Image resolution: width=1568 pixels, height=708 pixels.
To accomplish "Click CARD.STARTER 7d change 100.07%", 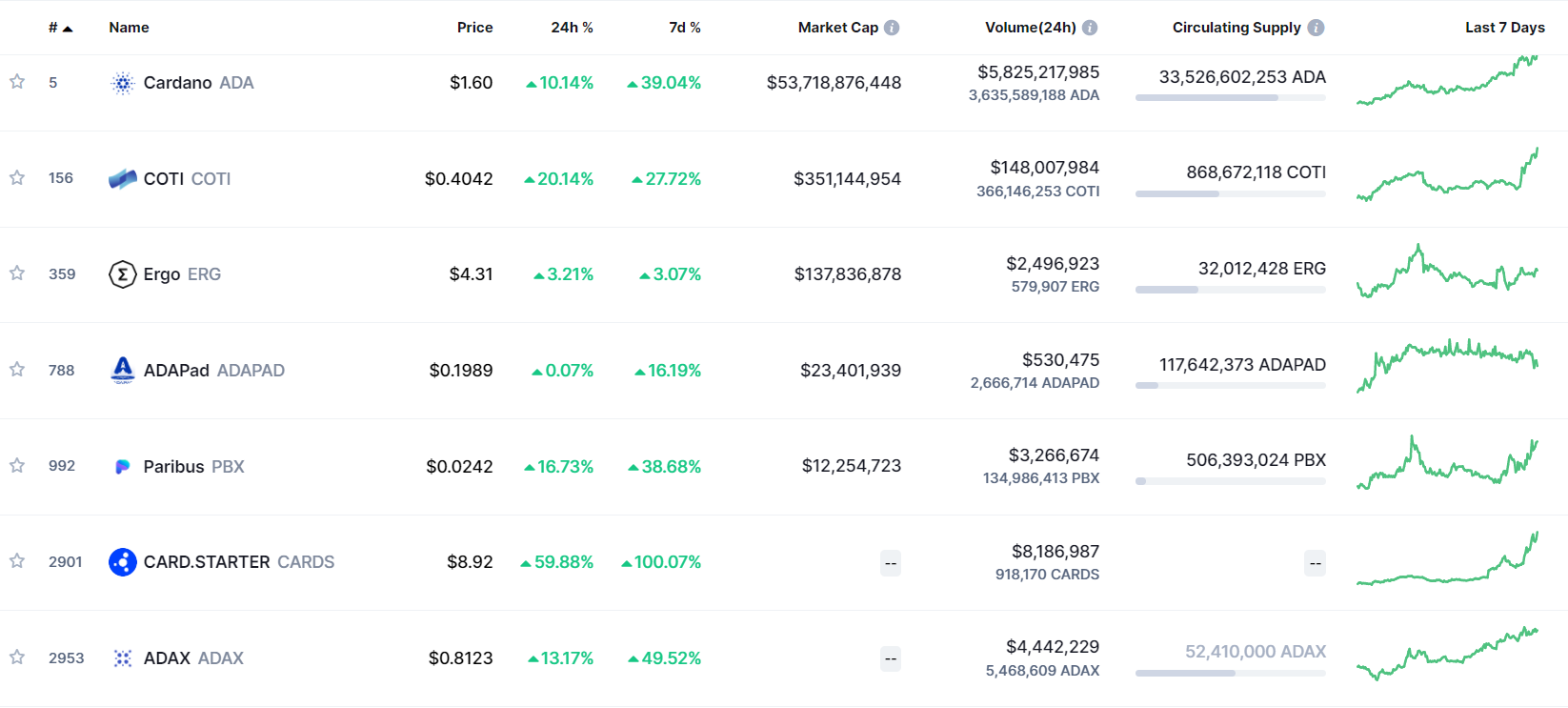I will point(661,562).
